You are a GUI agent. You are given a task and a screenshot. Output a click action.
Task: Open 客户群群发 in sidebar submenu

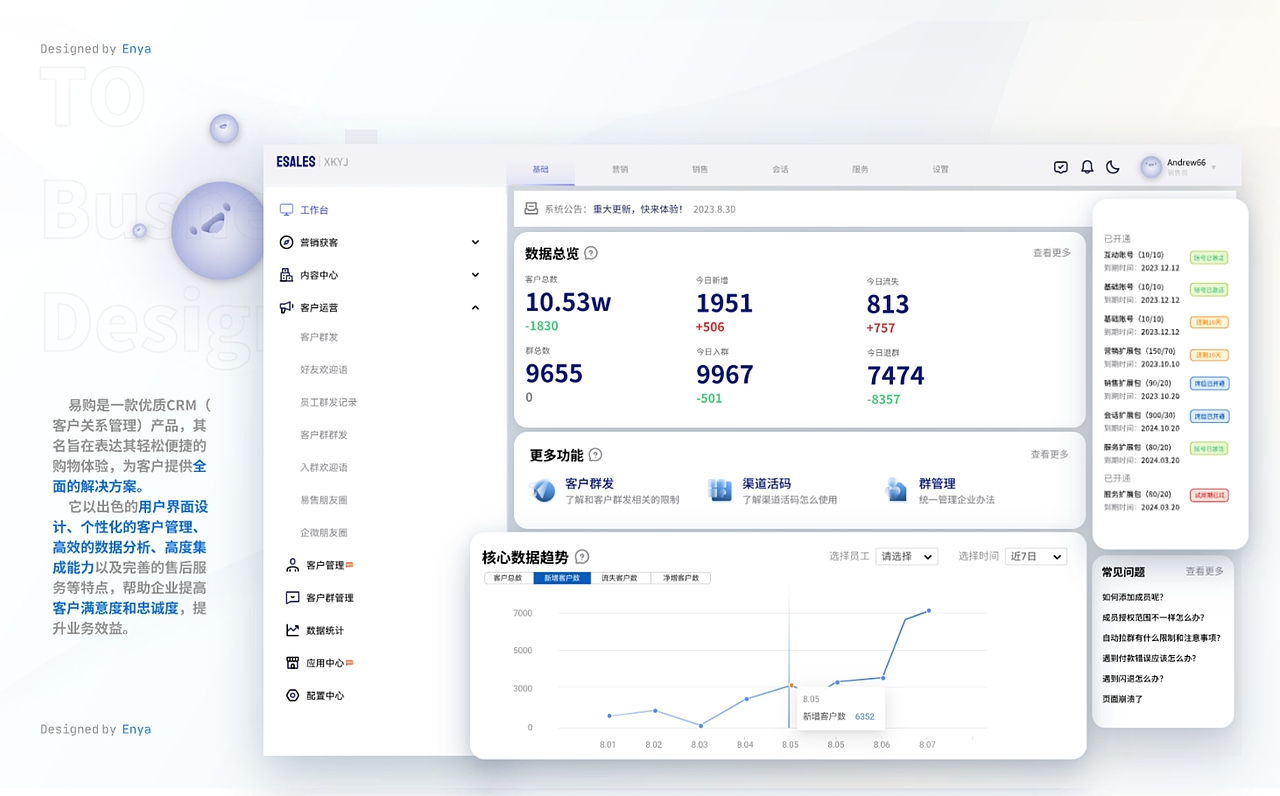324,435
